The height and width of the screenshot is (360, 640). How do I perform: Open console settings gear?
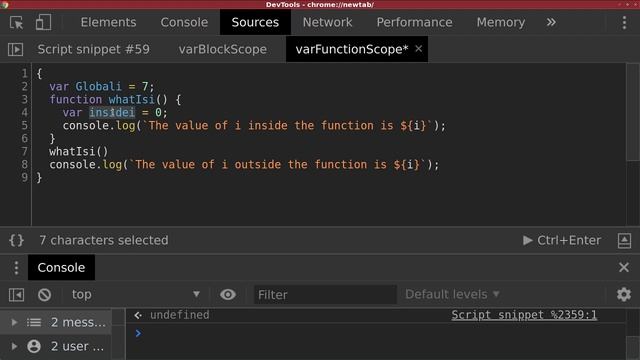624,294
